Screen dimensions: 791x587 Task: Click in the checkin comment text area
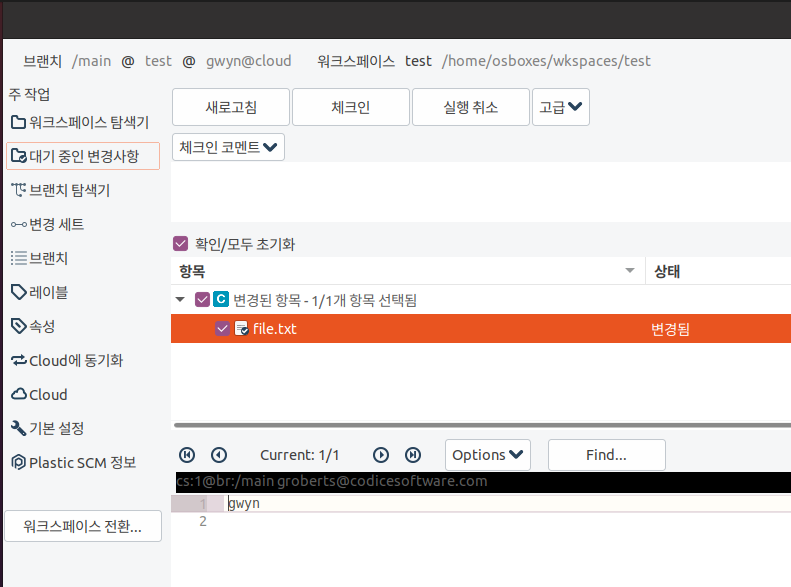point(481,192)
